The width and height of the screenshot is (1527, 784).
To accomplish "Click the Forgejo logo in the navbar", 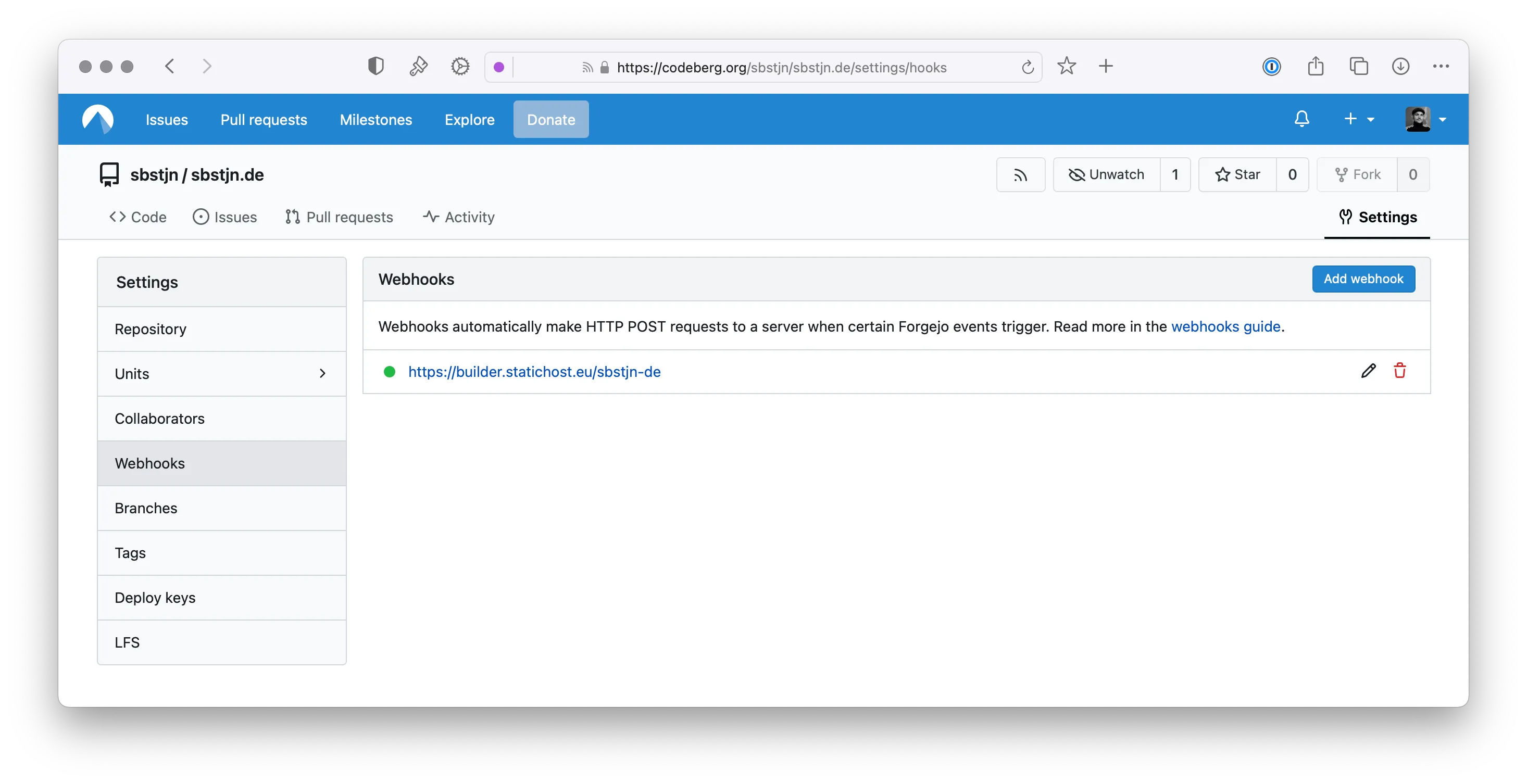I will click(x=98, y=119).
